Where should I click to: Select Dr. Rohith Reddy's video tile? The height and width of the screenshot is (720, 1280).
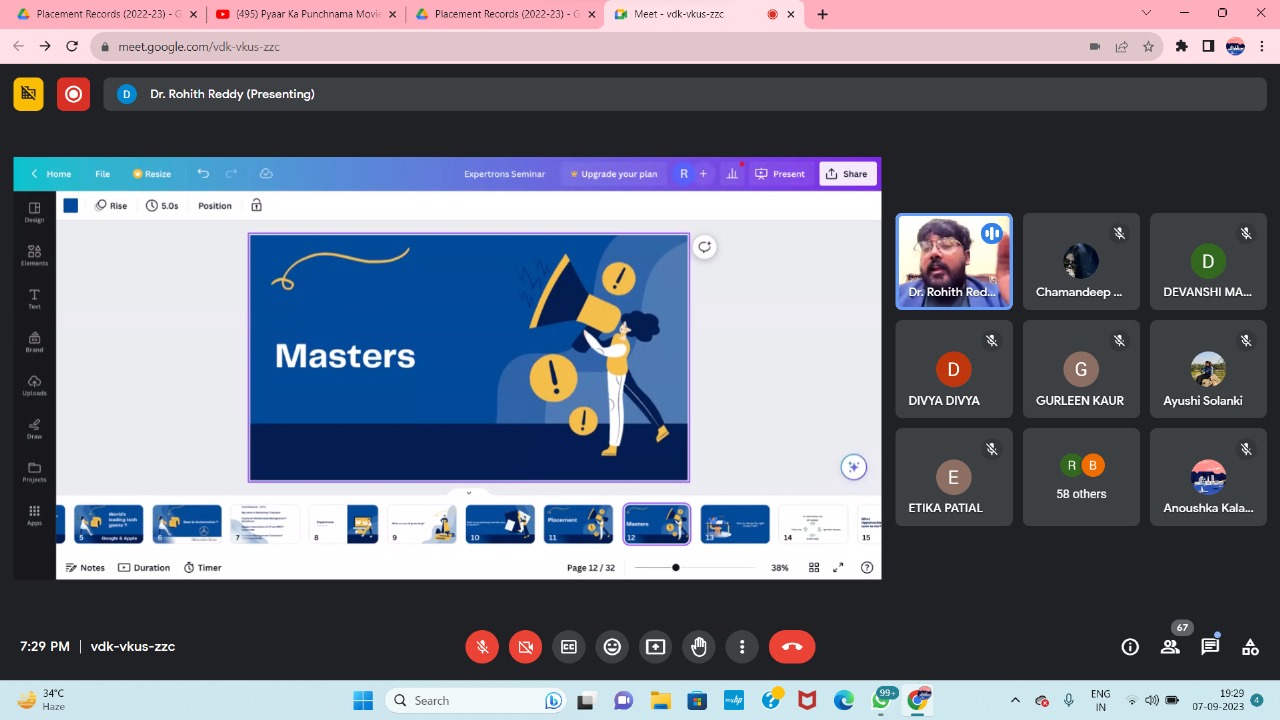coord(953,261)
